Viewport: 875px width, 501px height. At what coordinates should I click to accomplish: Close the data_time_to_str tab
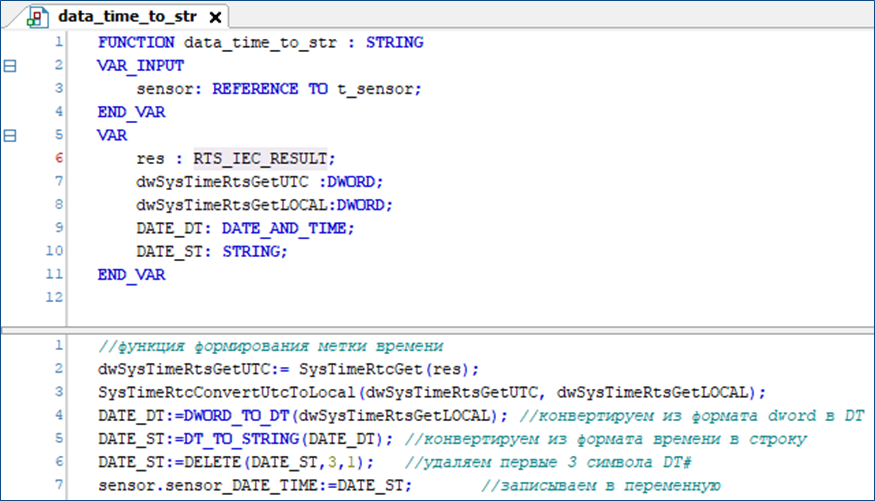[215, 17]
